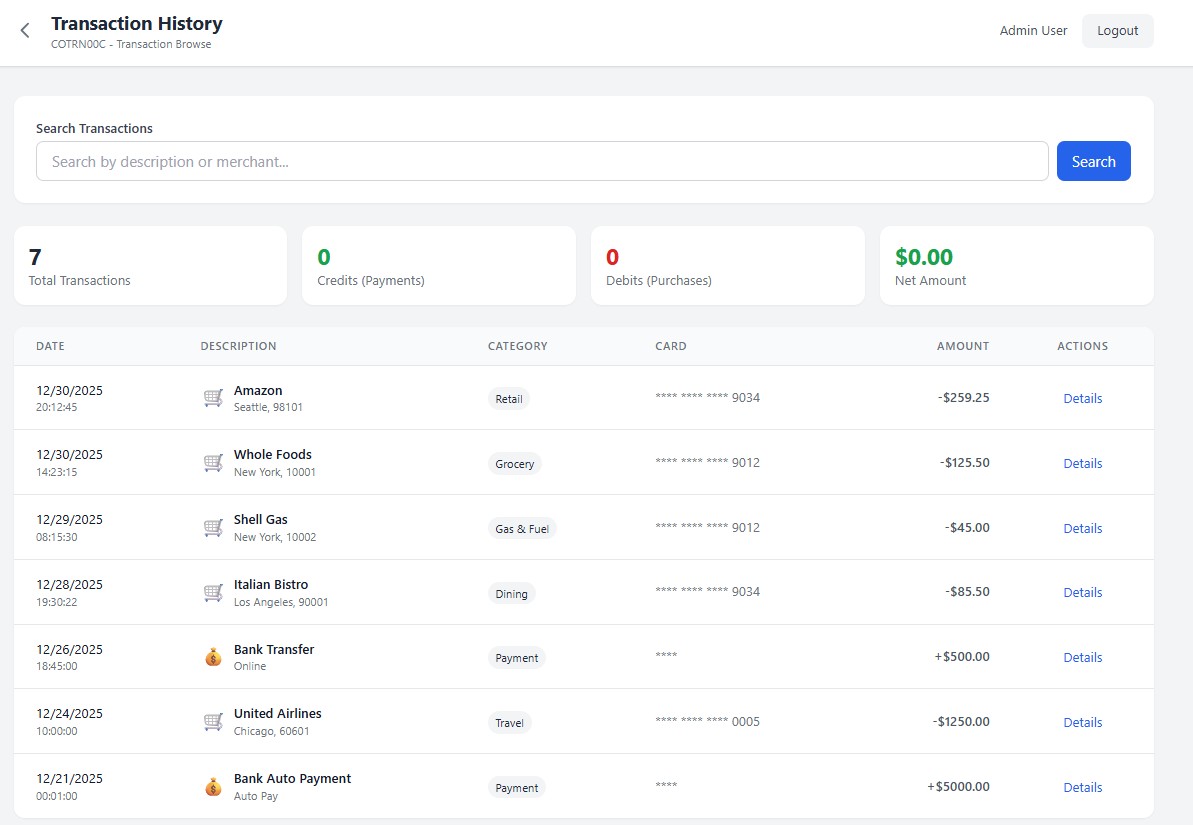Click the Net Amount card showing $0.00

coord(1016,265)
